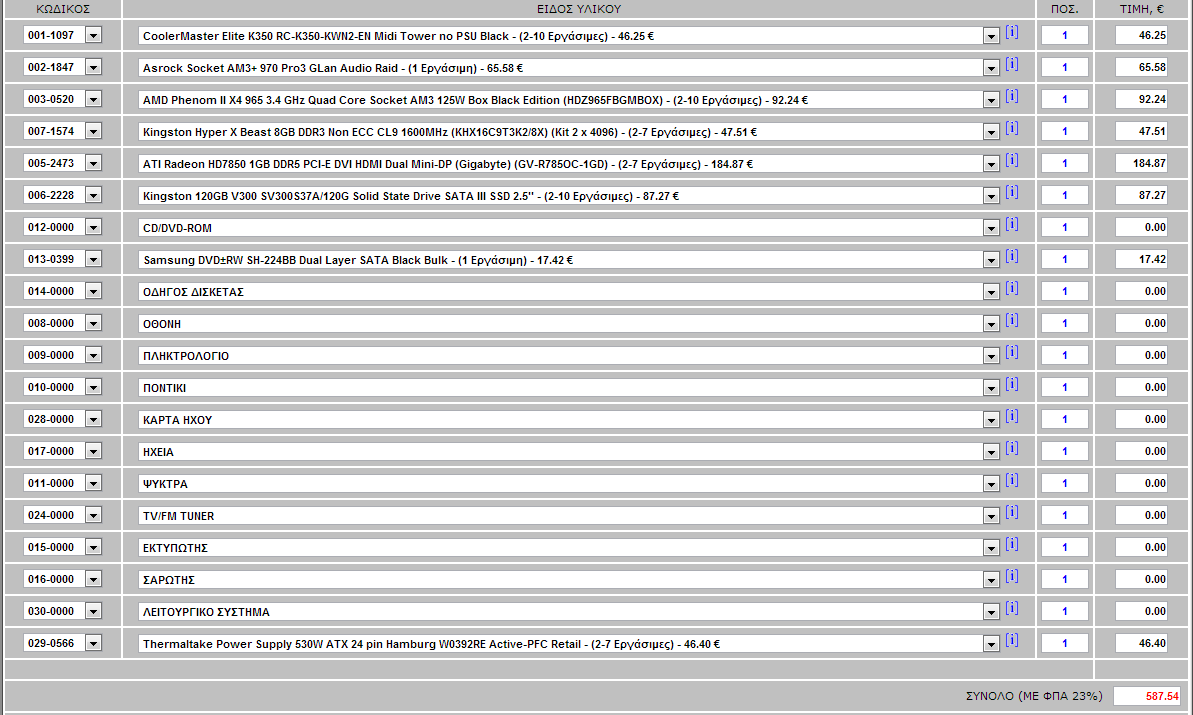Open info link for ΠΛΗΚΤΡΟΛΟΓΙΟ row
The width and height of the screenshot is (1193, 715).
pos(1012,351)
